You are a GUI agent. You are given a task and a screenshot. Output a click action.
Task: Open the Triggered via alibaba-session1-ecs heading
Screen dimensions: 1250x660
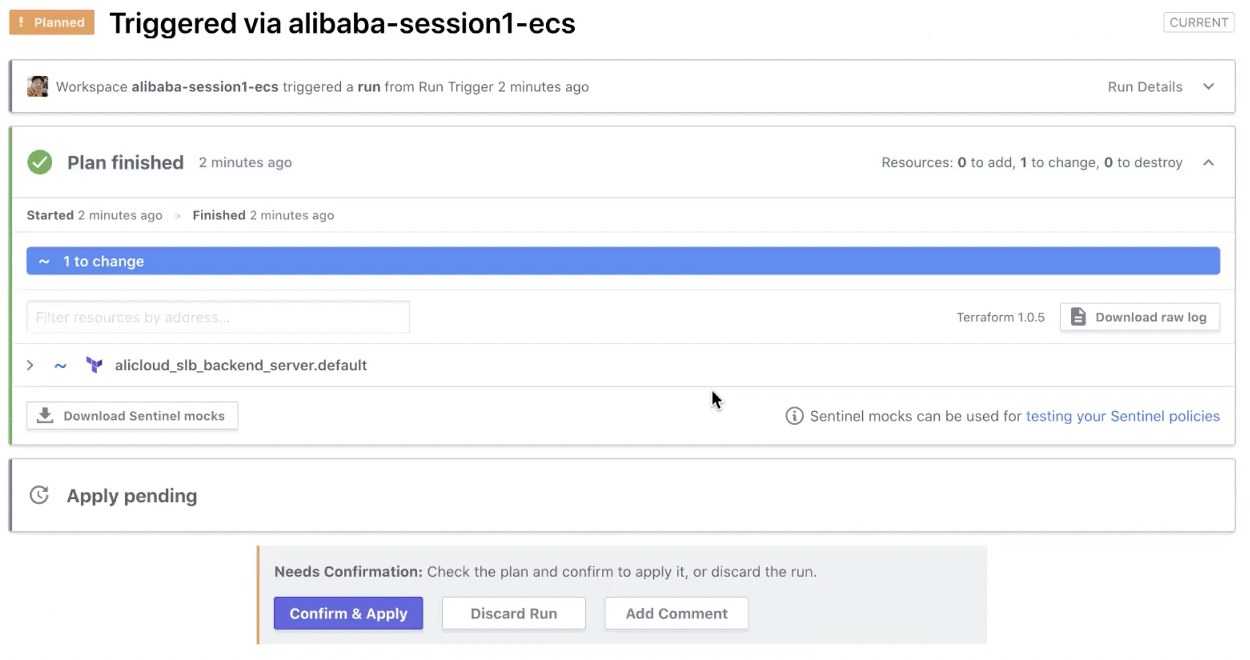pyautogui.click(x=342, y=23)
